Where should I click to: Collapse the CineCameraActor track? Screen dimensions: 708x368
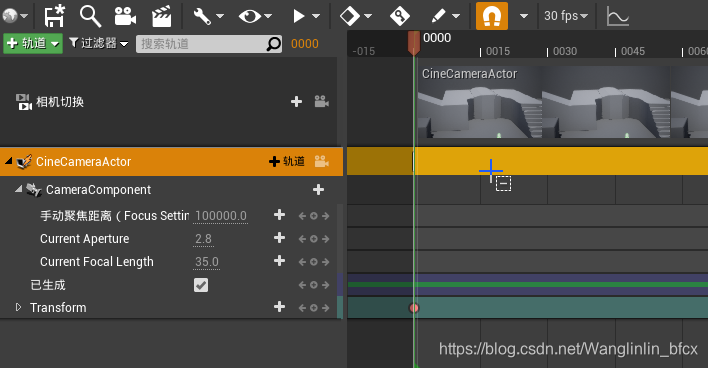tap(8, 161)
